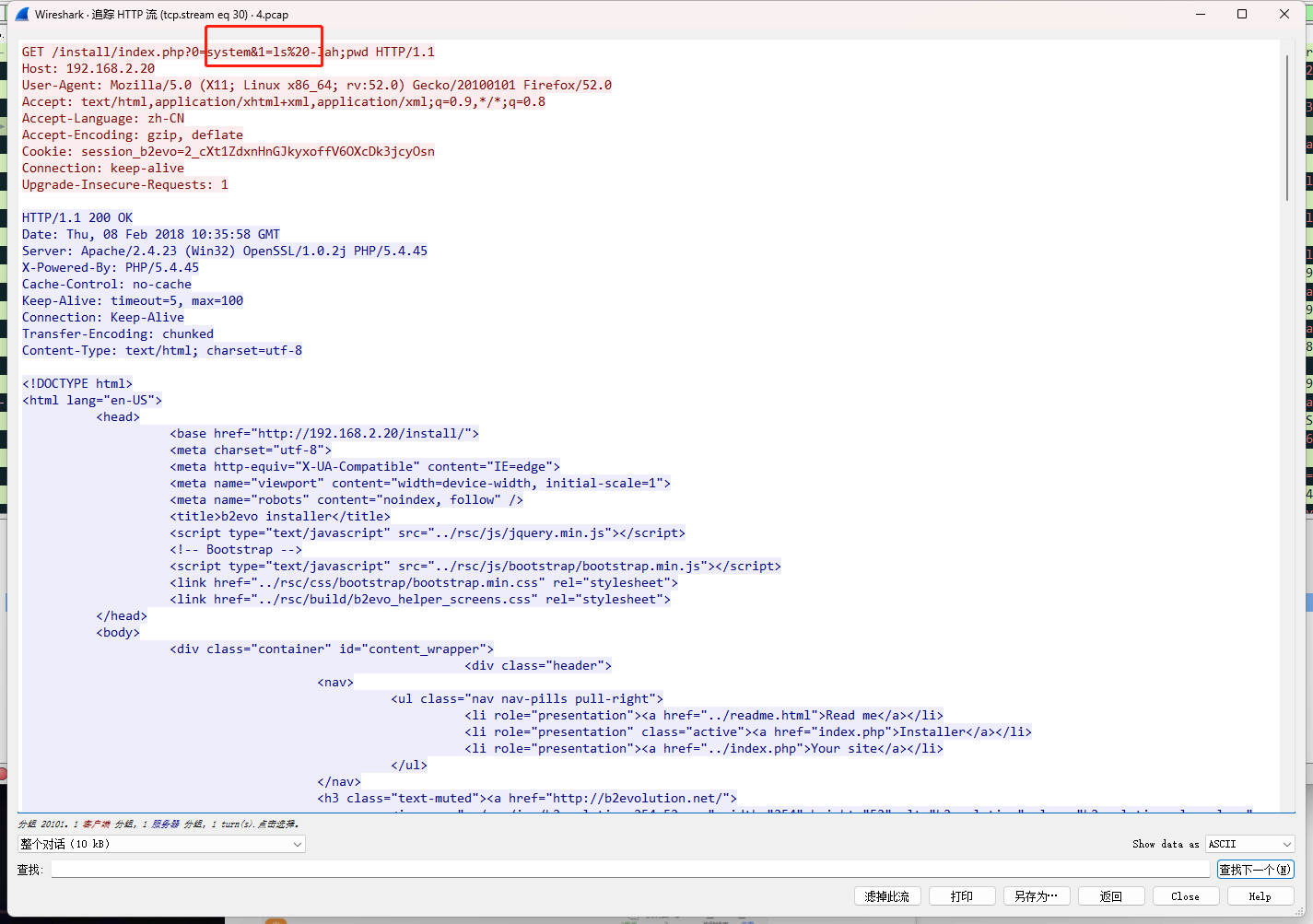Click the <!DOCTYPE html> line
Screen dimensions: 1313x924
coord(77,383)
